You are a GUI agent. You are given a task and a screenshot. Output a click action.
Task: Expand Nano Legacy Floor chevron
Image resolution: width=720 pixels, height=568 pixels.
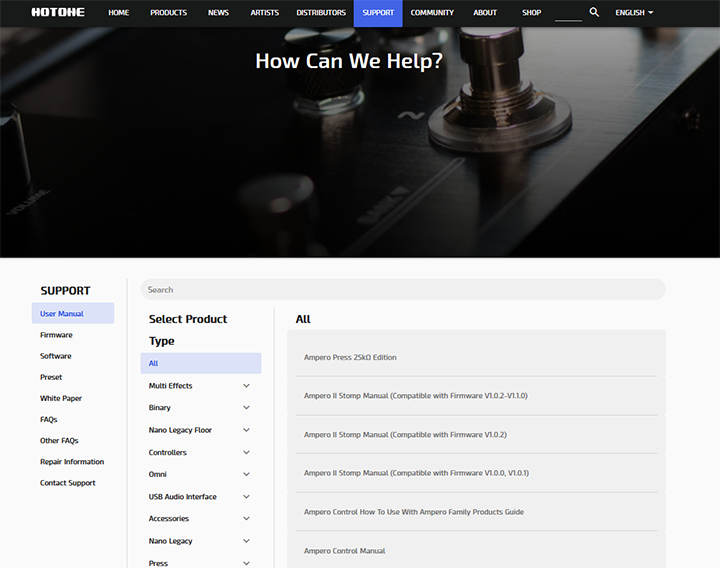click(x=246, y=430)
